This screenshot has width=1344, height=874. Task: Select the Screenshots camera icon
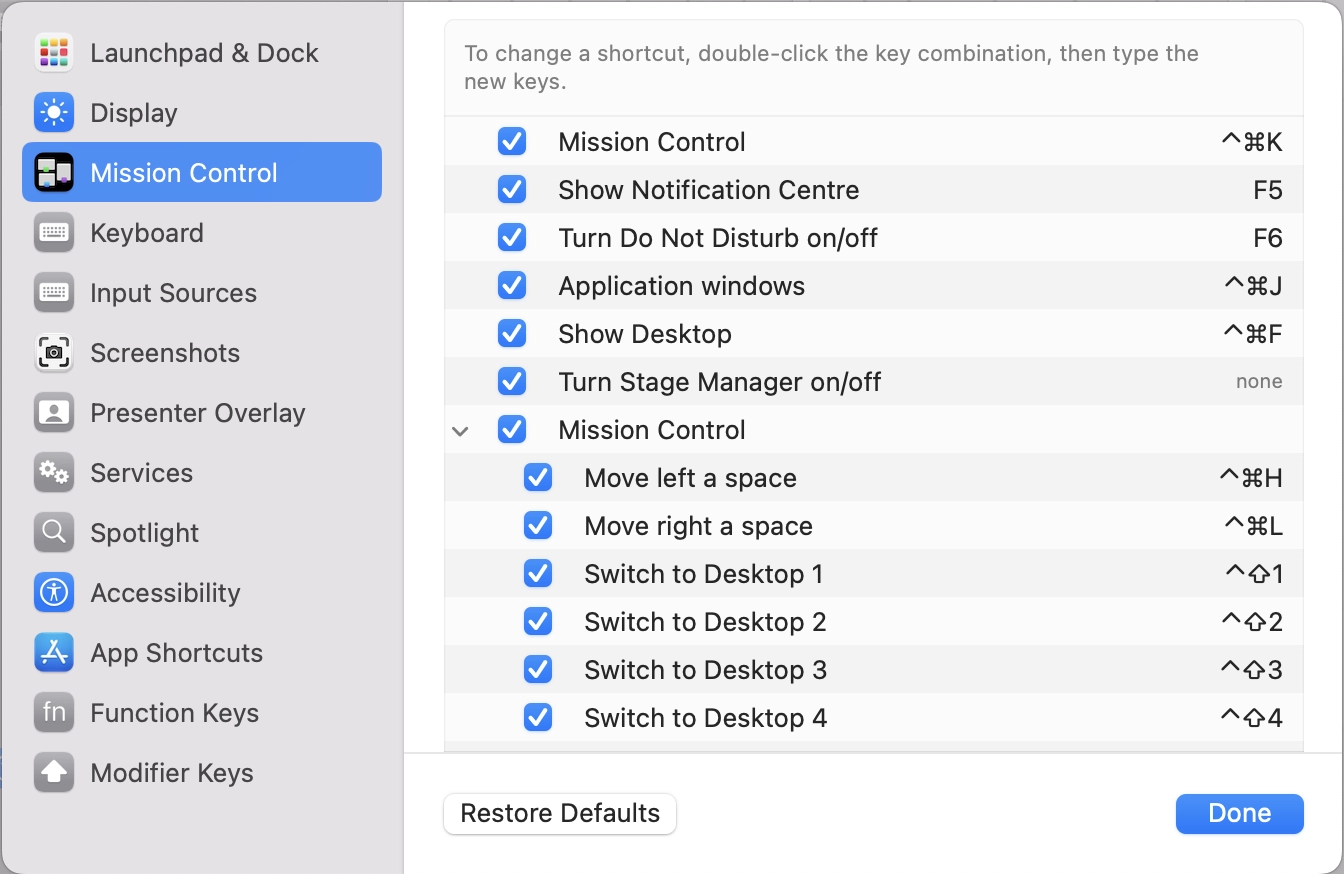click(53, 352)
